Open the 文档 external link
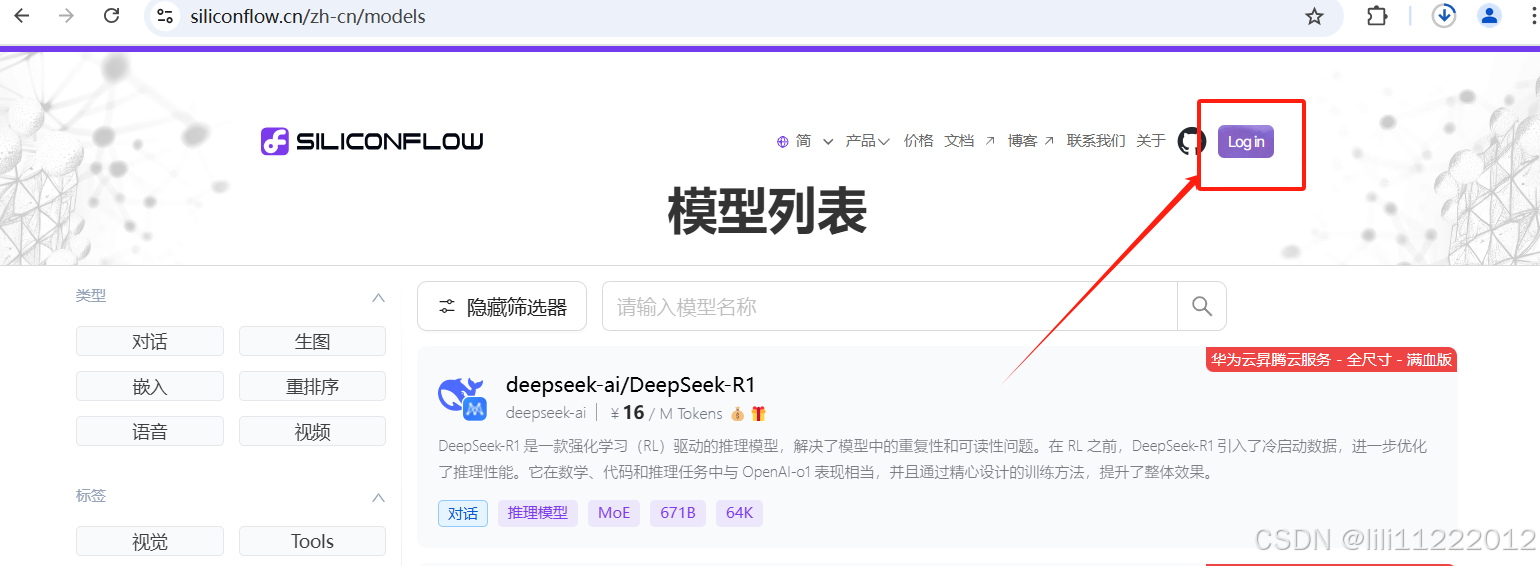 970,141
